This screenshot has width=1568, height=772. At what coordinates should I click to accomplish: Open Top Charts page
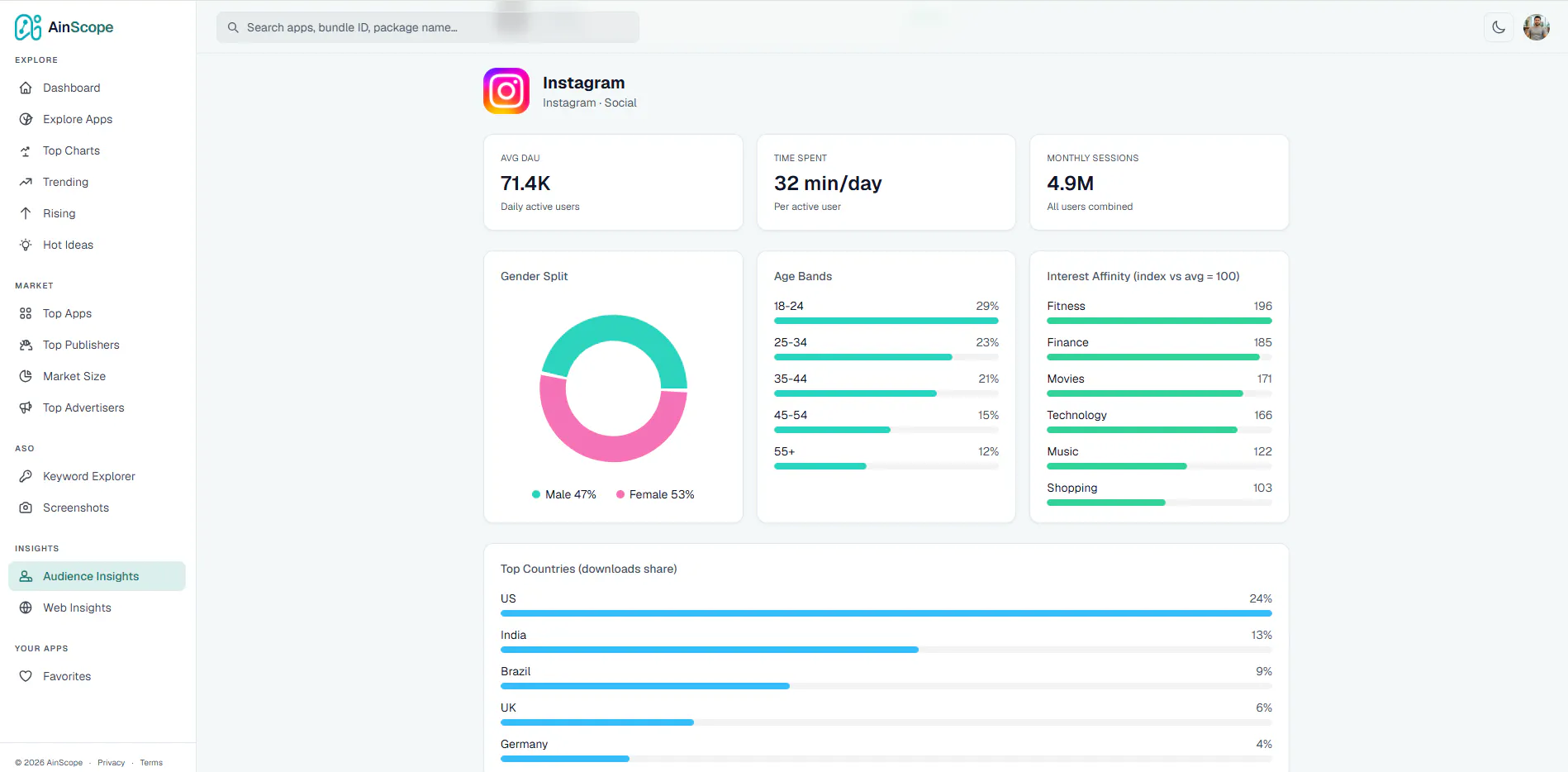(97, 150)
